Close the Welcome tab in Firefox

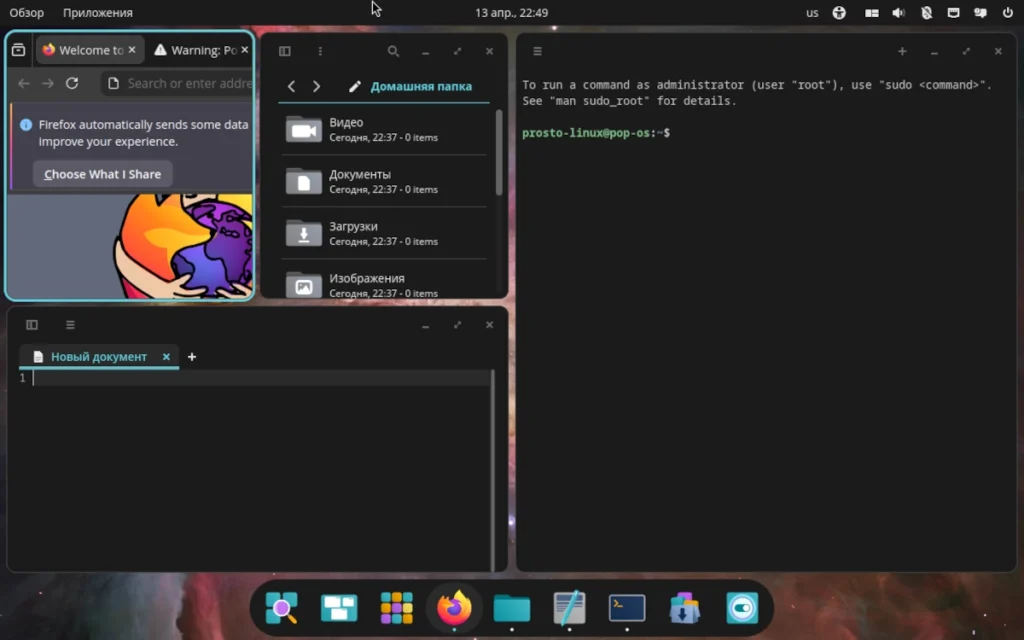point(132,50)
